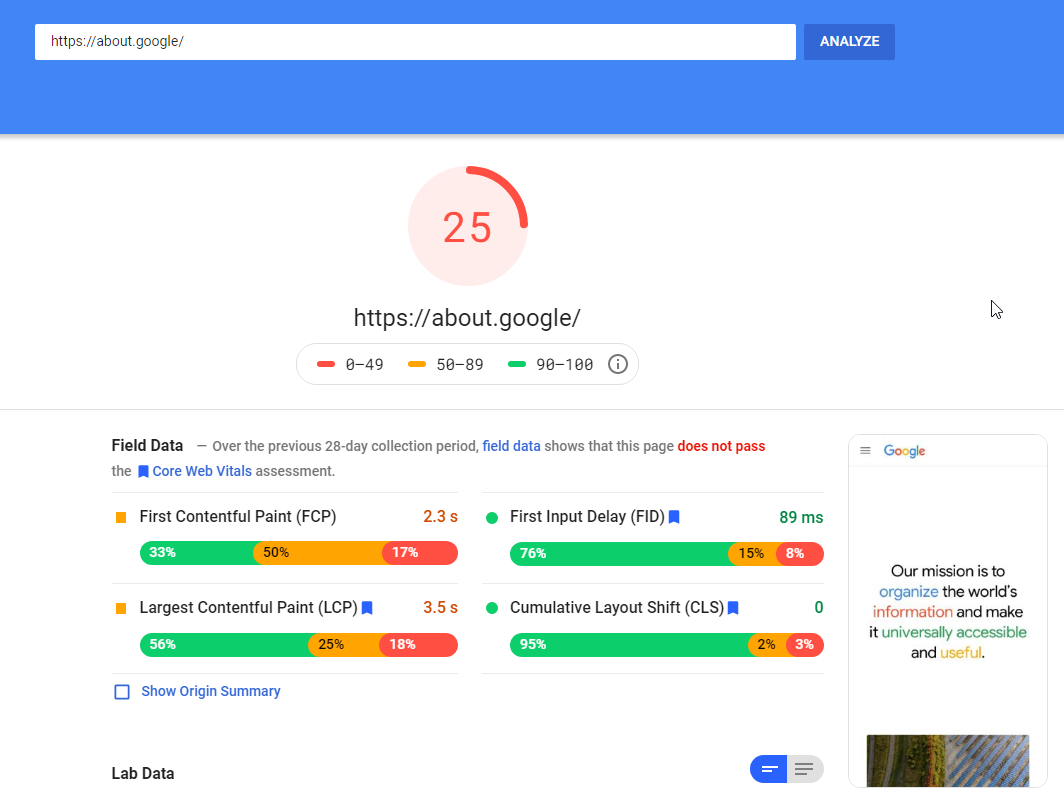Click Largest Contentful Paint (LCP) label

(x=248, y=608)
